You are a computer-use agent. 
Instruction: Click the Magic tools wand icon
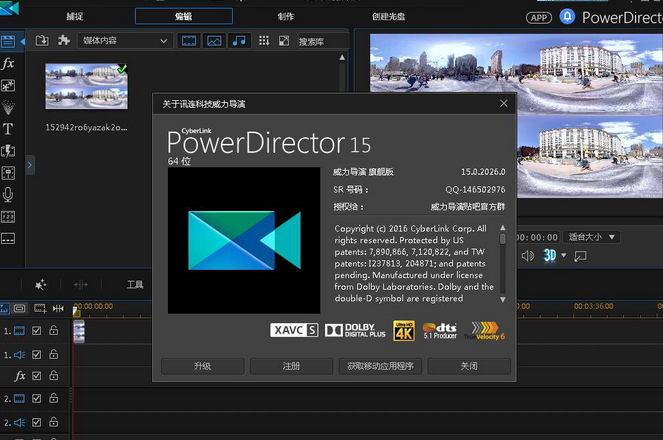point(40,284)
